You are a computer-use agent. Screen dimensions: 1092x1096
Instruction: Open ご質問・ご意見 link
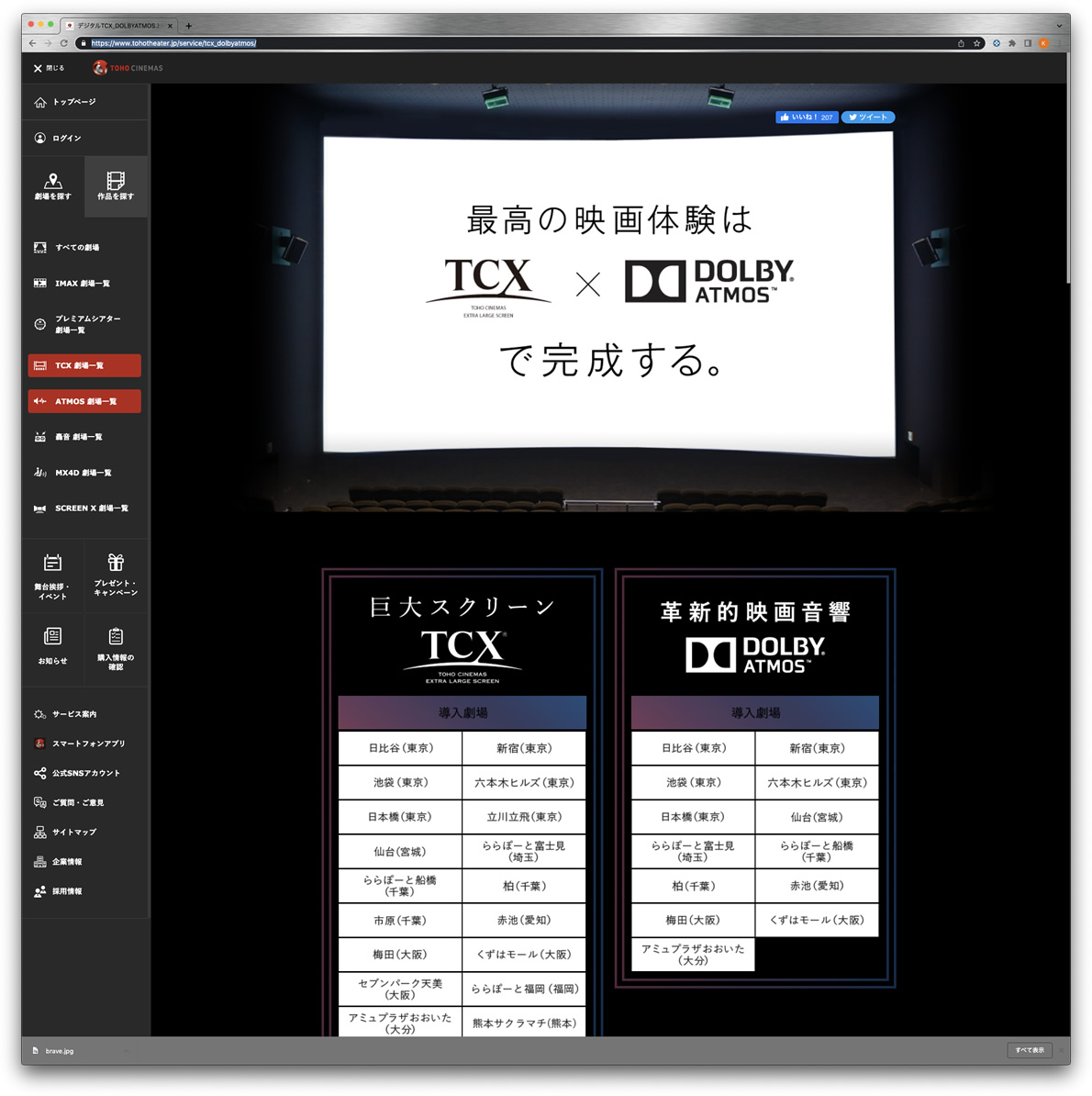pyautogui.click(x=69, y=802)
